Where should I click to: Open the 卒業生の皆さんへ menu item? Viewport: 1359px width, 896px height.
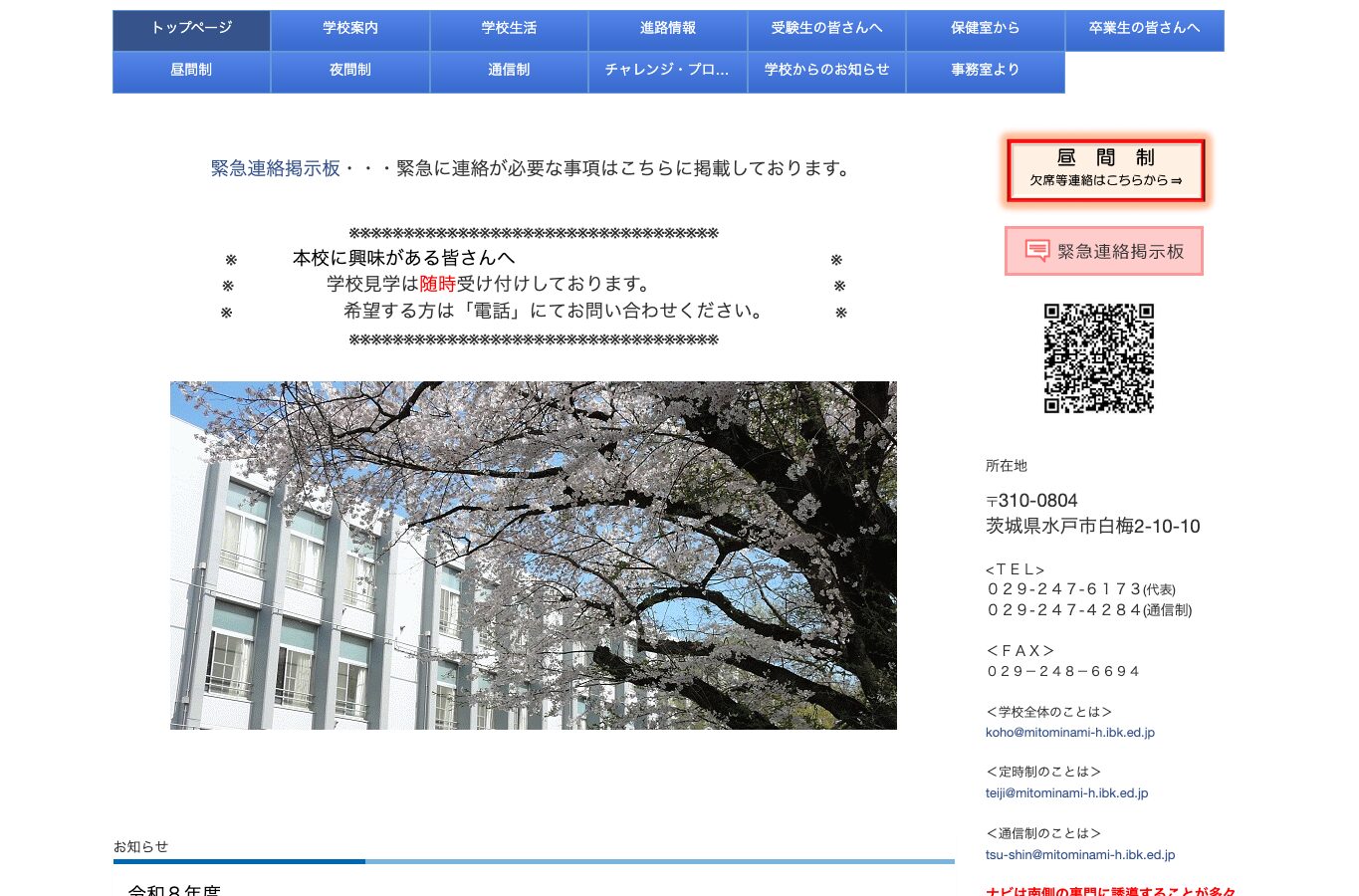coord(1144,30)
